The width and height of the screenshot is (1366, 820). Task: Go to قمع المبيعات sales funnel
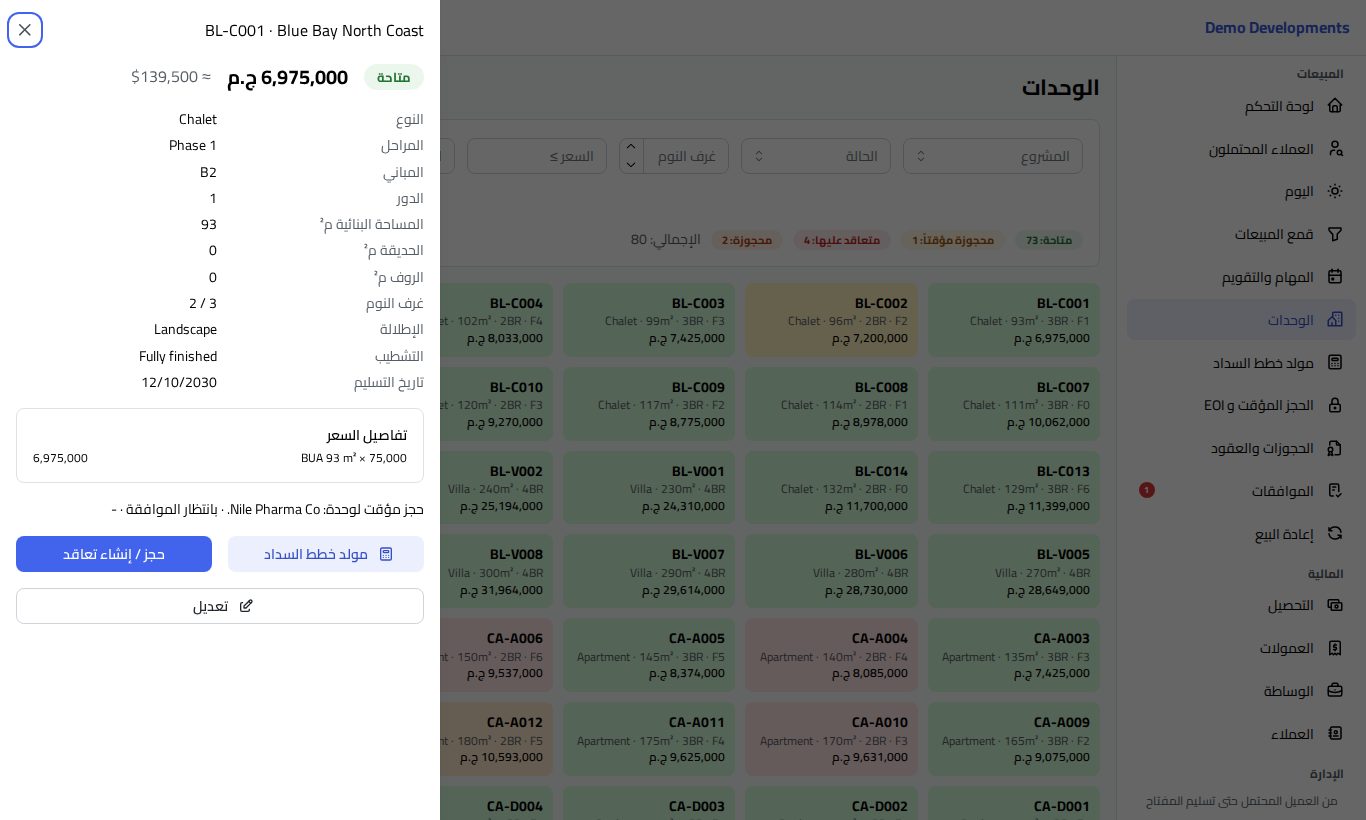tap(1241, 234)
